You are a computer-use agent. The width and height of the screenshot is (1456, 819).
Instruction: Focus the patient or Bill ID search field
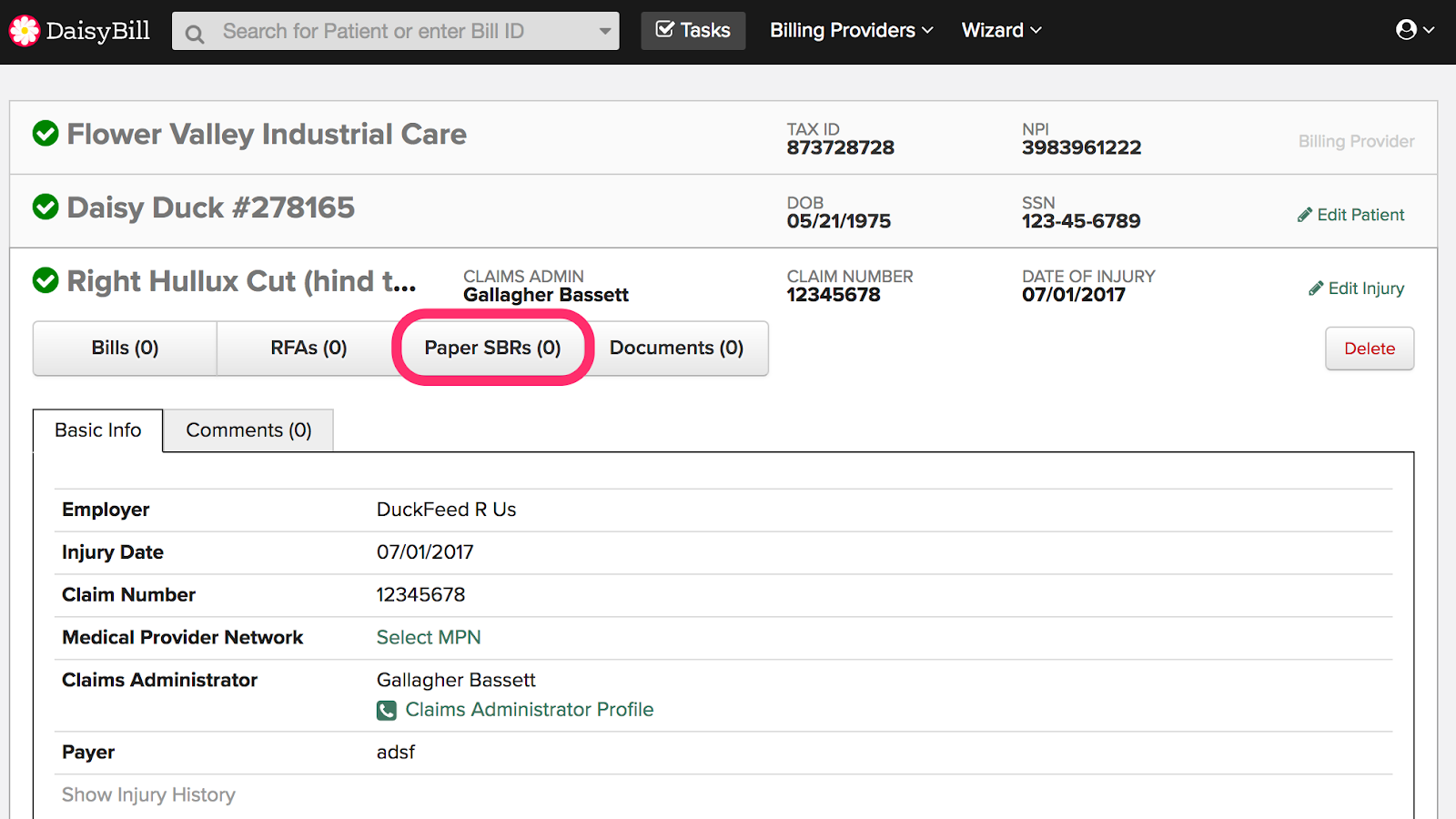(x=396, y=31)
